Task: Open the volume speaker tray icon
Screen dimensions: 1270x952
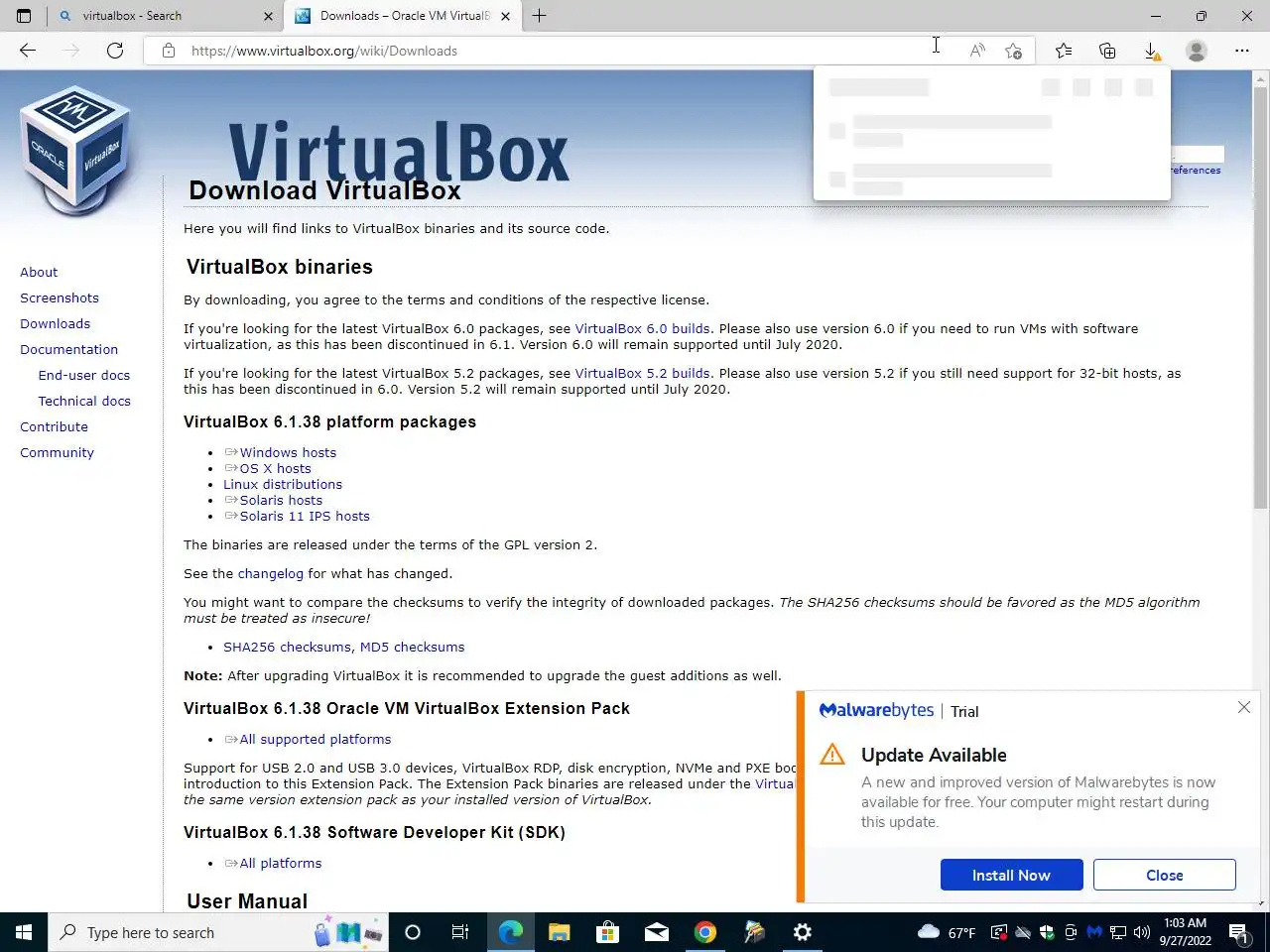Action: tap(1142, 932)
